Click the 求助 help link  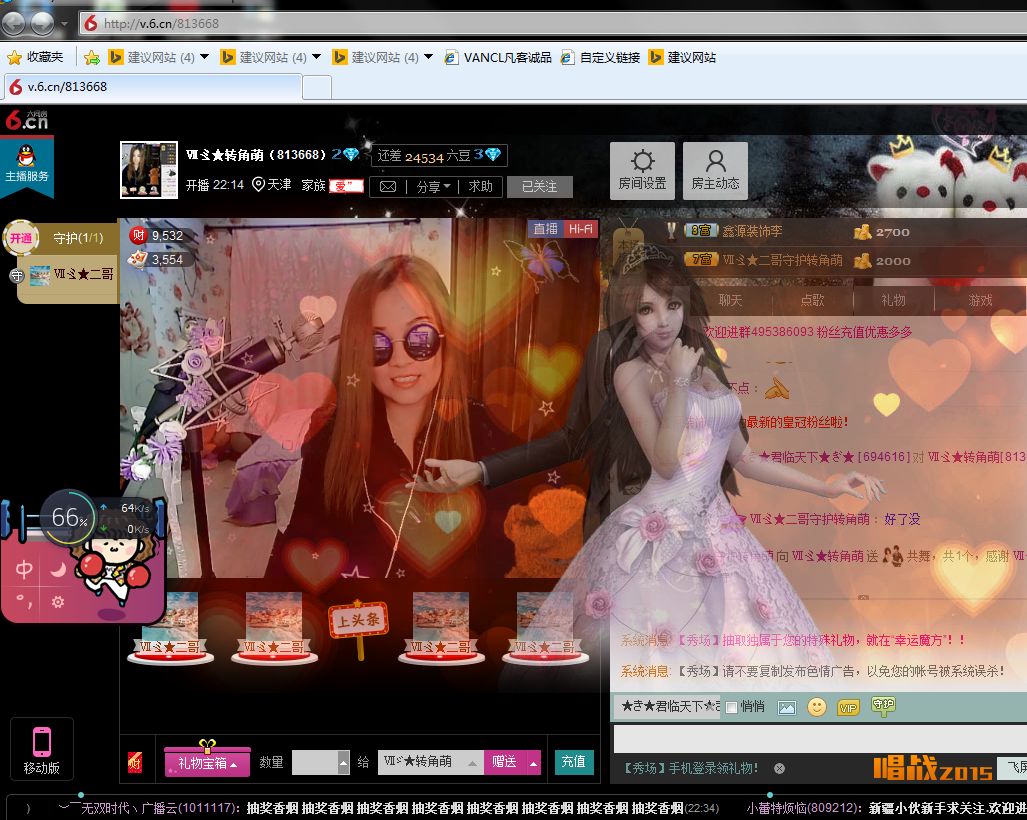[x=480, y=187]
